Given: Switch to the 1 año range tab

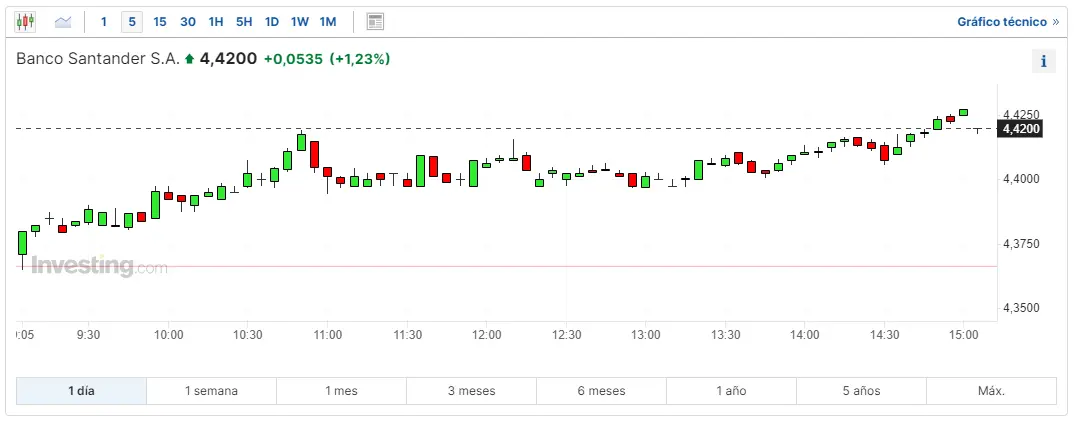Looking at the screenshot, I should click(x=732, y=391).
